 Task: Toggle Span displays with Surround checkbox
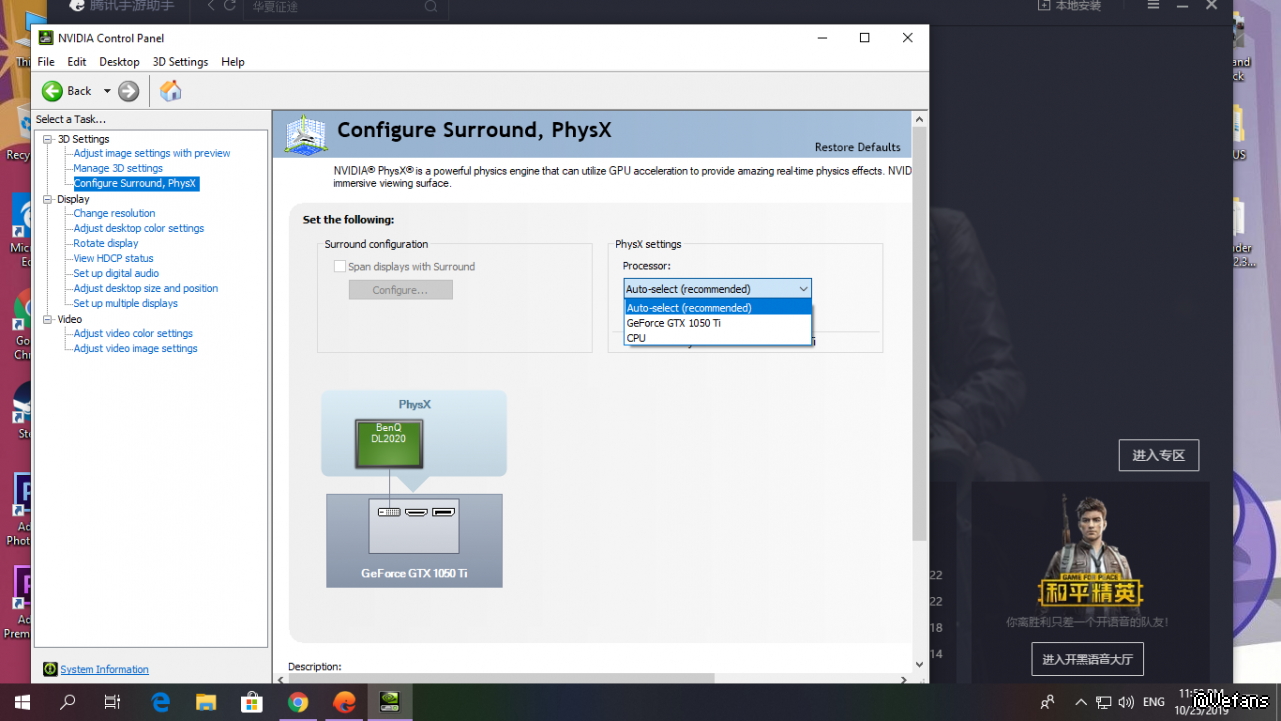[x=340, y=266]
